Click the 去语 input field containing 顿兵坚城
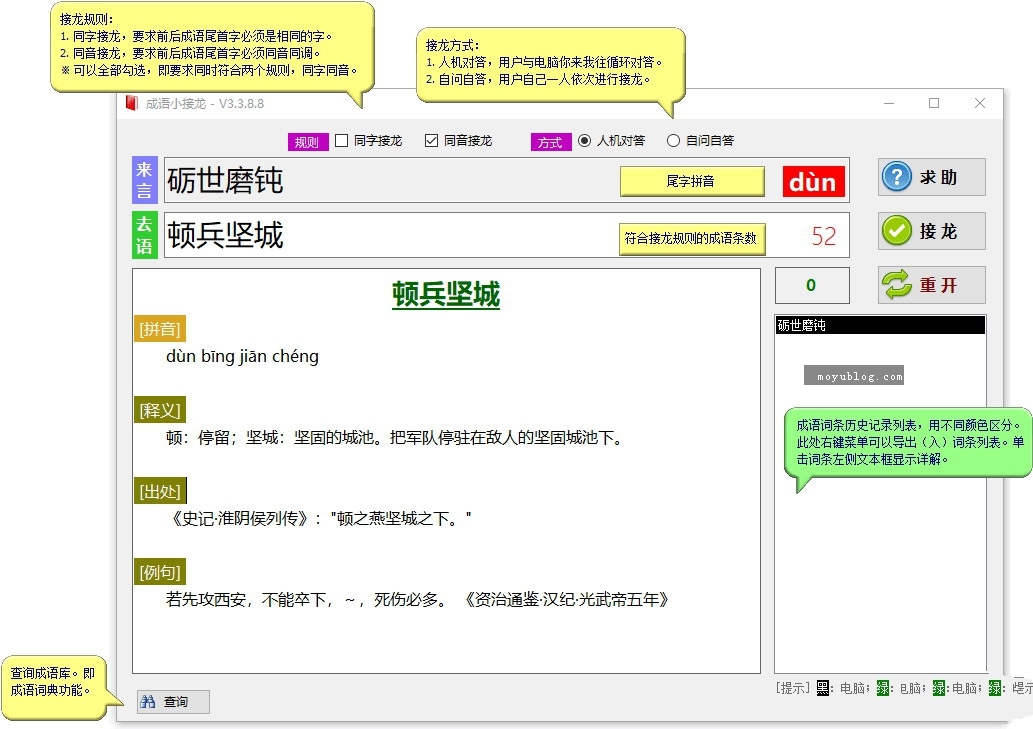Screen dimensions: 1033x729 coord(390,236)
